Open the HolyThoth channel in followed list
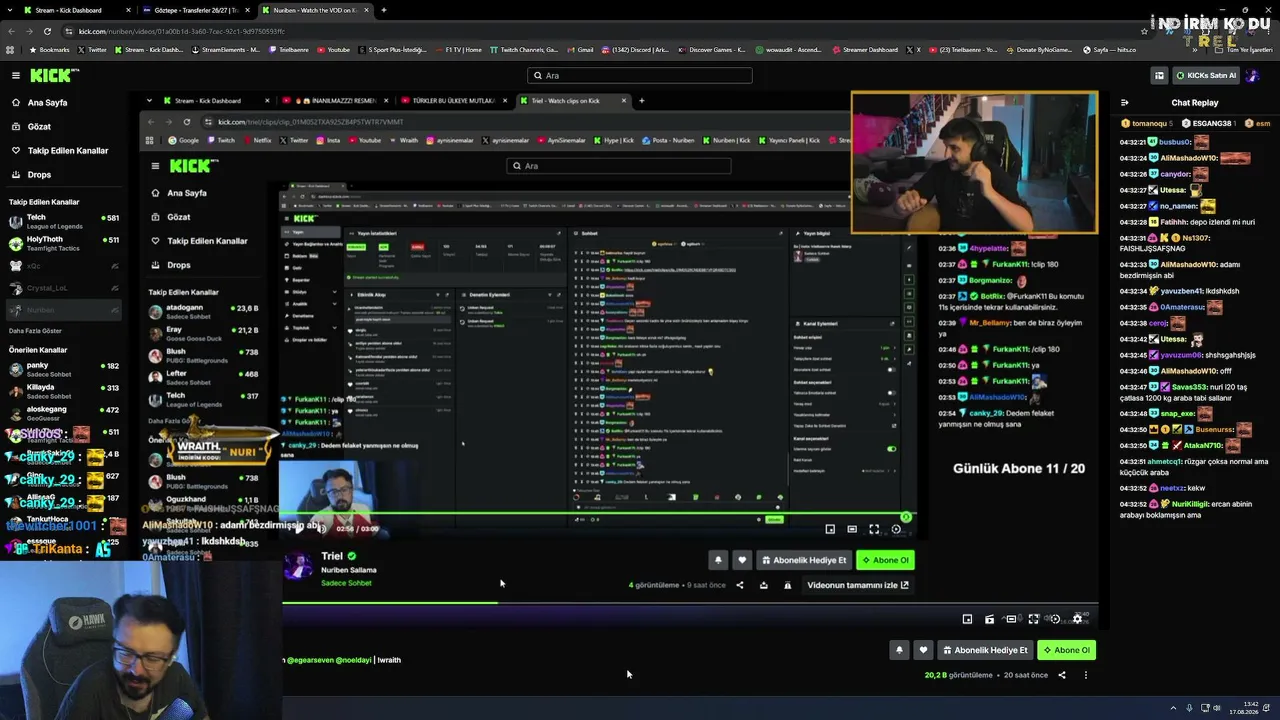The height and width of the screenshot is (720, 1280). [64, 243]
